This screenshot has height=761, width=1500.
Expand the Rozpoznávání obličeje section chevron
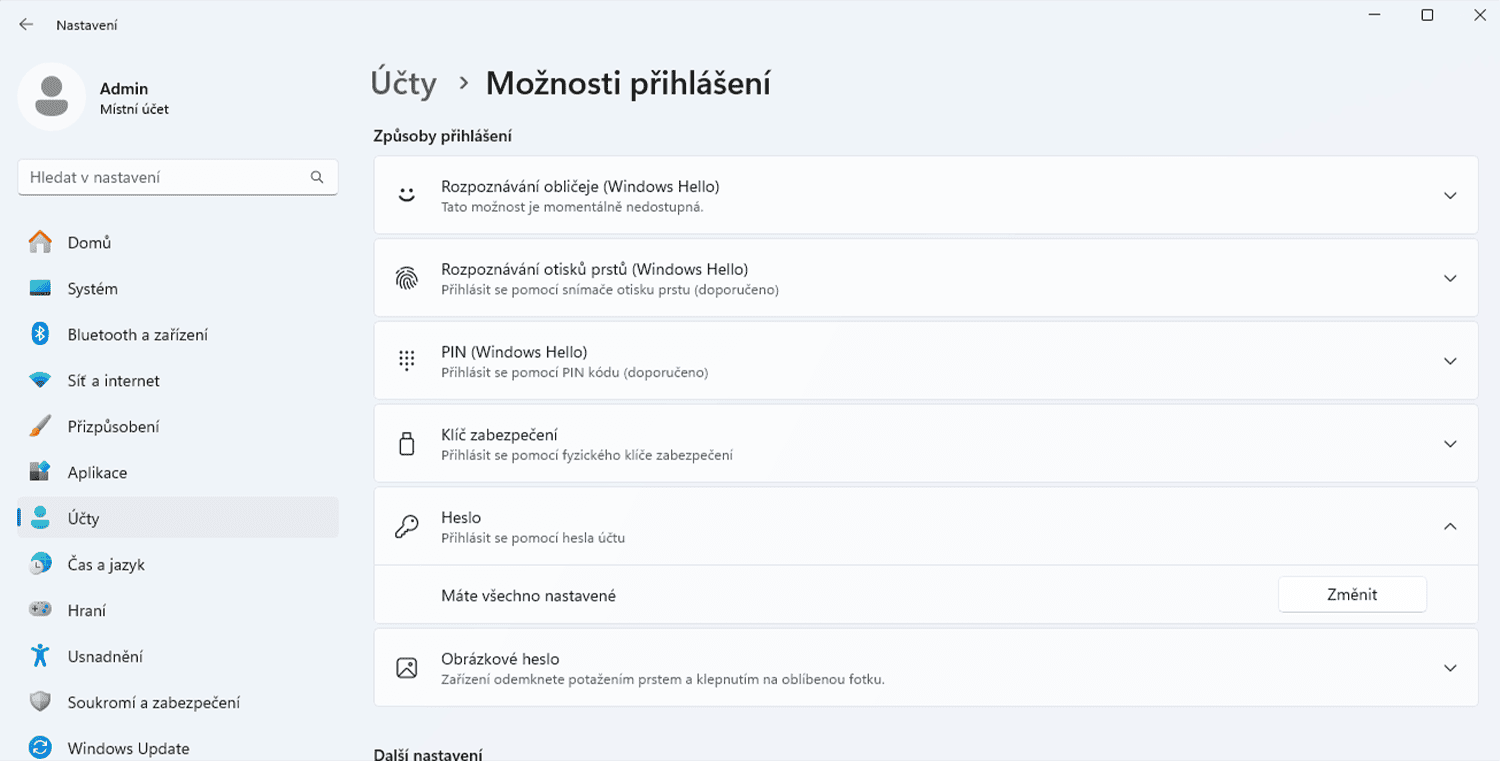point(1450,196)
